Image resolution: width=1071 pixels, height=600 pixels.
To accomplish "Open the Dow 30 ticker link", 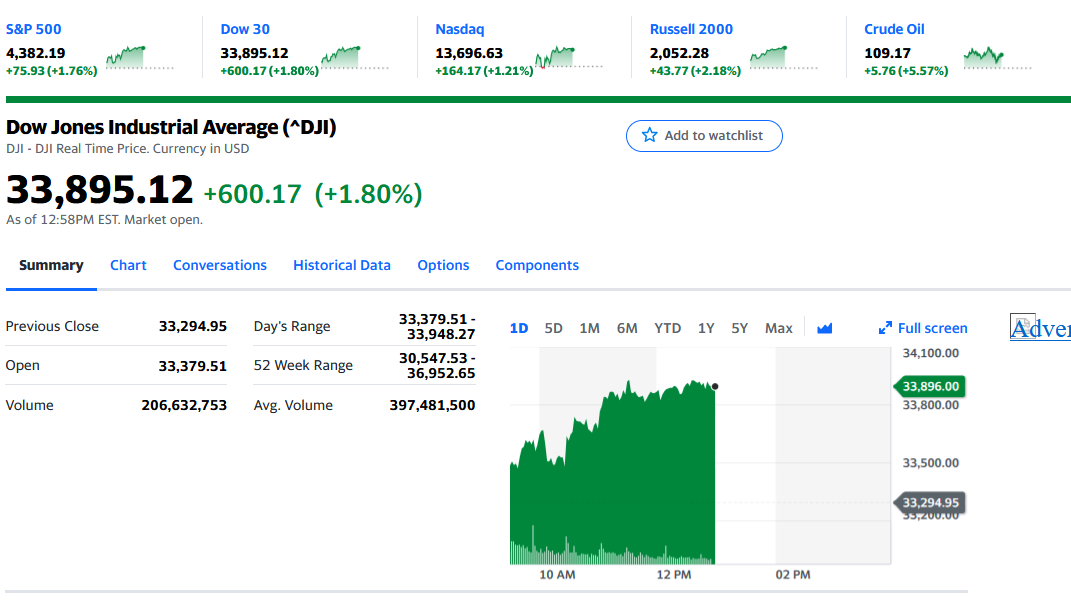I will [x=245, y=29].
